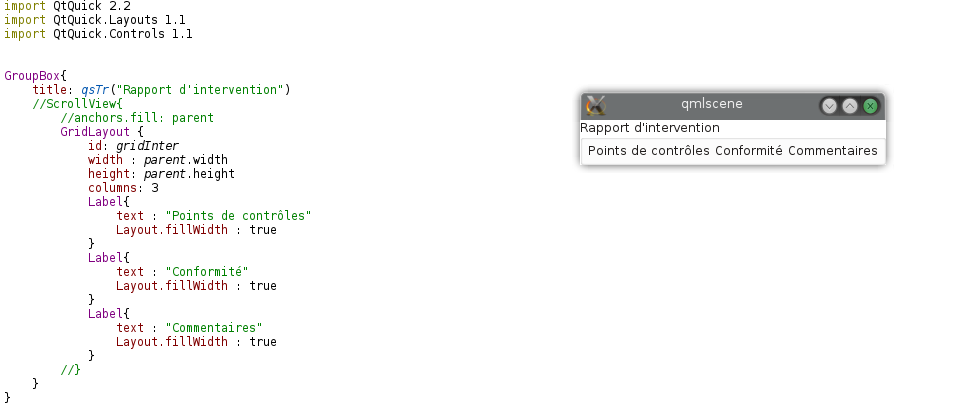Click the "height: parent.height" code line
The height and width of the screenshot is (420, 961).
(161, 174)
